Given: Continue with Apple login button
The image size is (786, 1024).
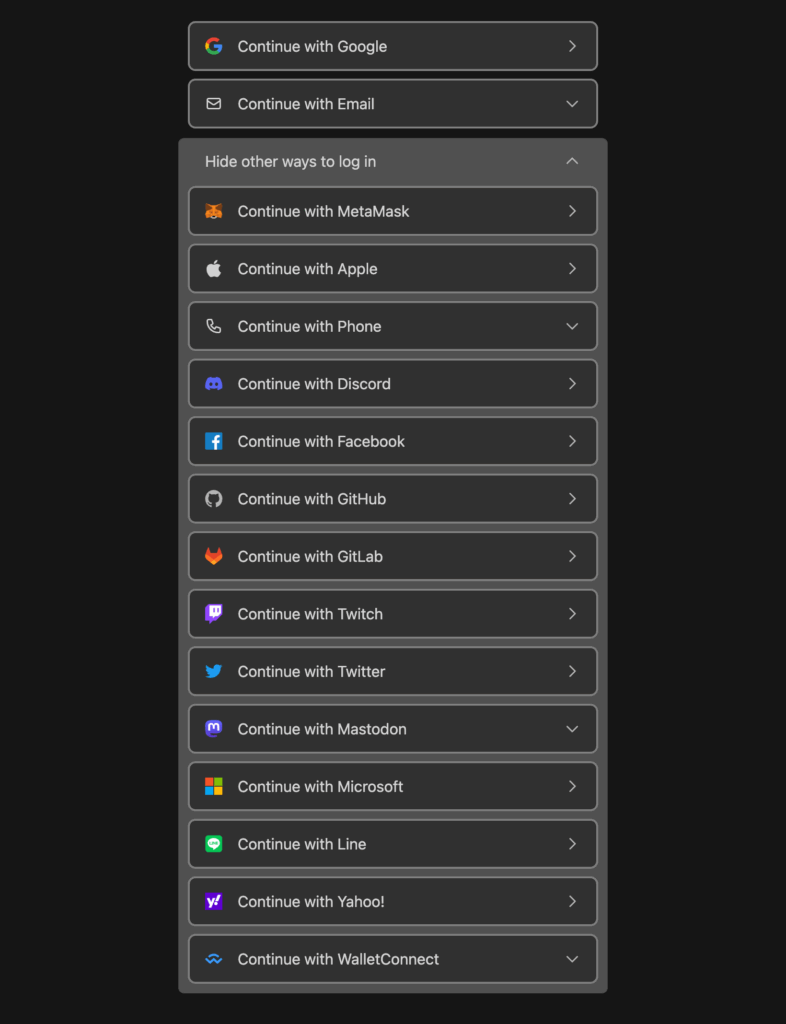Looking at the screenshot, I should coord(392,268).
